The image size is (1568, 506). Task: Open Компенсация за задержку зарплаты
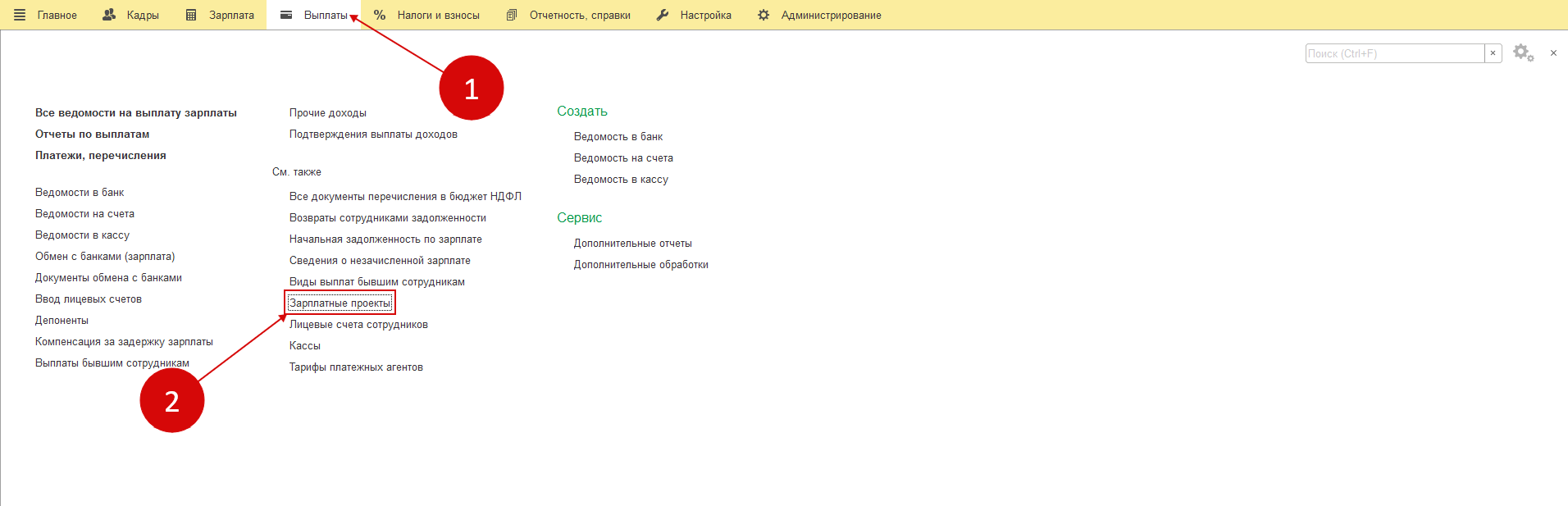(x=124, y=342)
